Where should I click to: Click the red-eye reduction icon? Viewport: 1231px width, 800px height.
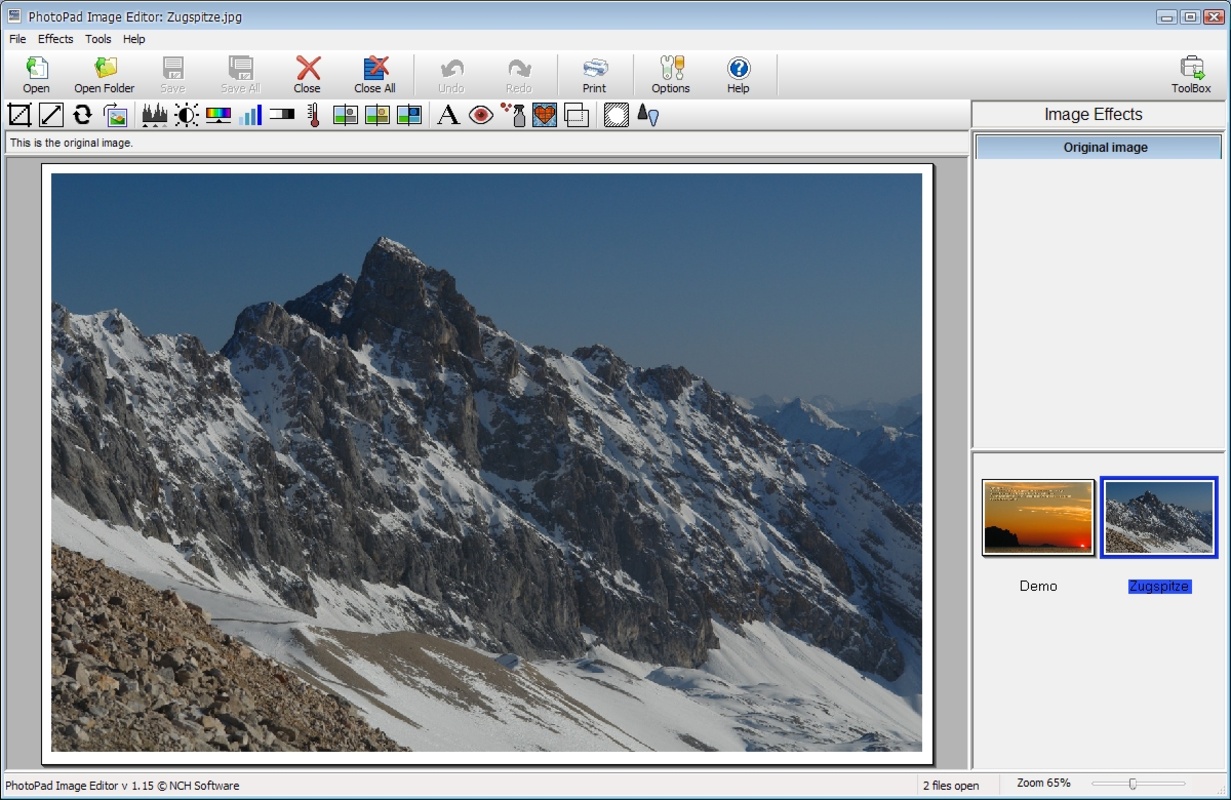(x=481, y=115)
